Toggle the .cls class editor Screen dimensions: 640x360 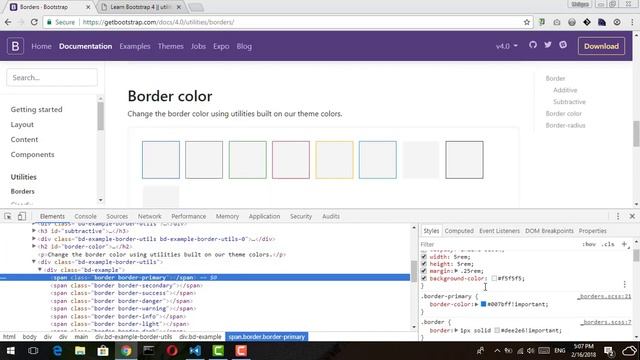pos(608,244)
